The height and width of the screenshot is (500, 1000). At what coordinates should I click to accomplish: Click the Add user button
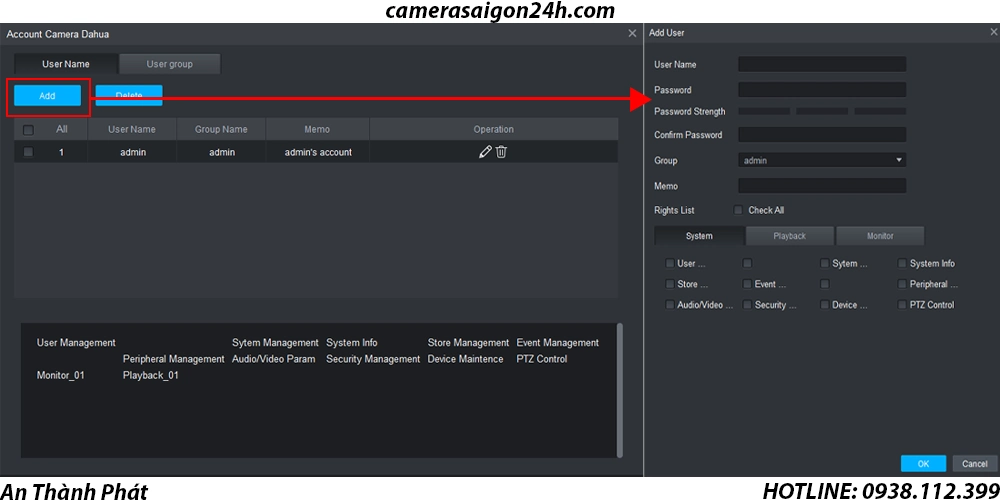[x=47, y=96]
